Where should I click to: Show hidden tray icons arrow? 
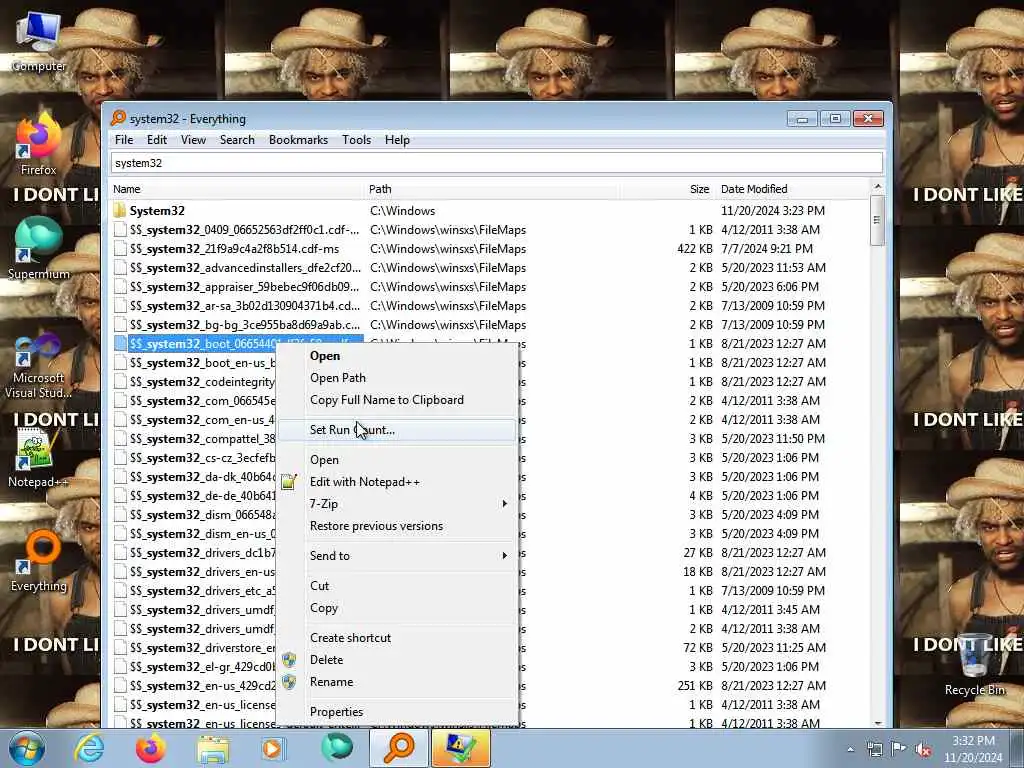[850, 749]
